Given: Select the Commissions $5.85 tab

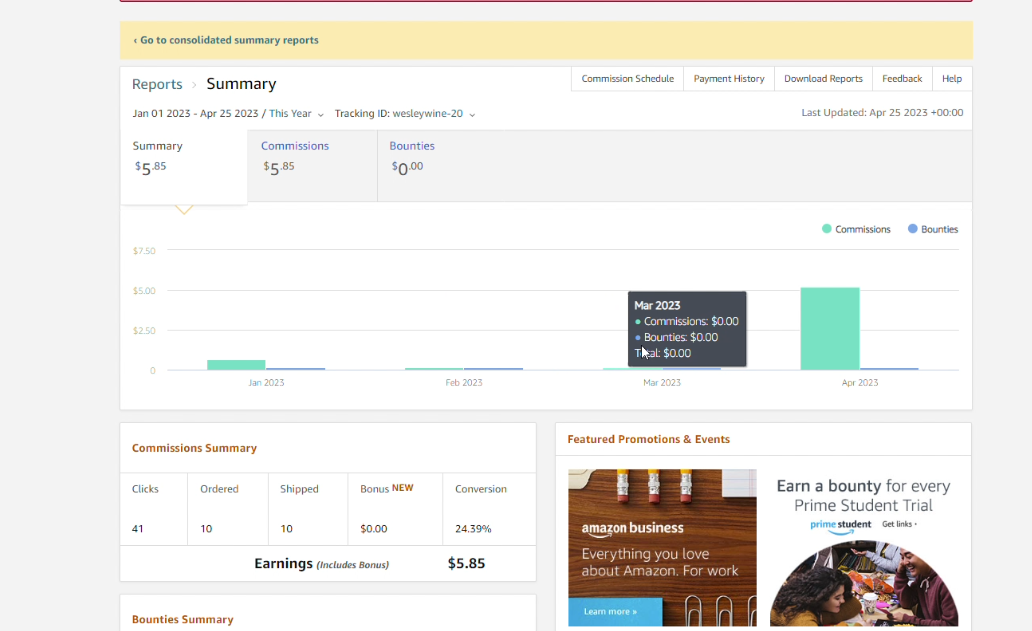Looking at the screenshot, I should [312, 166].
